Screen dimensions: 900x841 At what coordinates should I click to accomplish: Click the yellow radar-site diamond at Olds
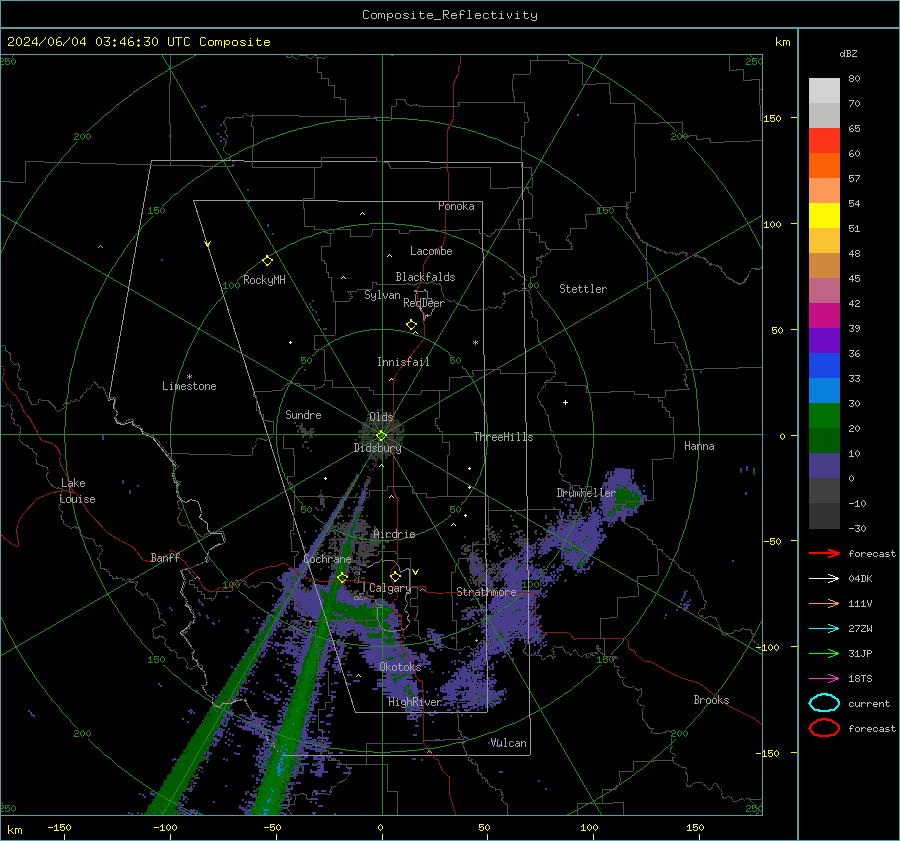pos(381,436)
